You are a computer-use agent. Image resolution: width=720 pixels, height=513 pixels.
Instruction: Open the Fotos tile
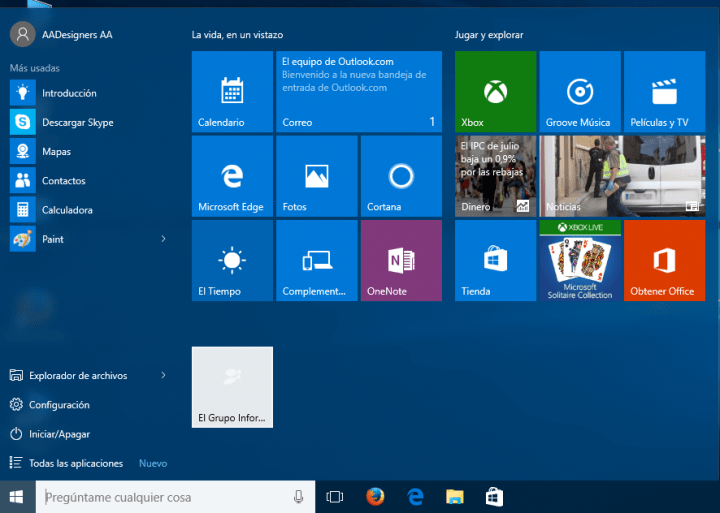(x=317, y=176)
